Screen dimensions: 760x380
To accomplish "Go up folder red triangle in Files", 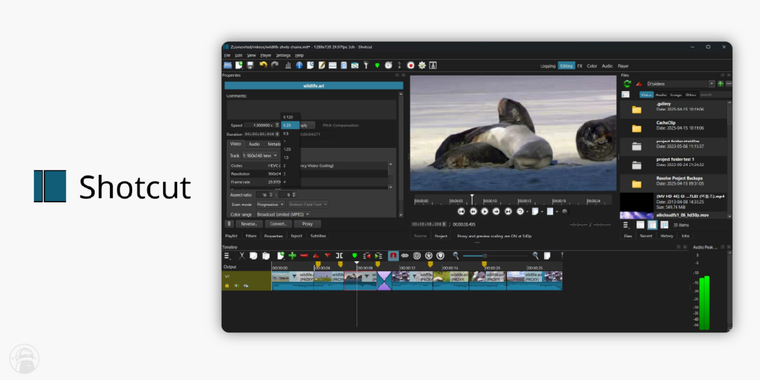I will coord(639,83).
